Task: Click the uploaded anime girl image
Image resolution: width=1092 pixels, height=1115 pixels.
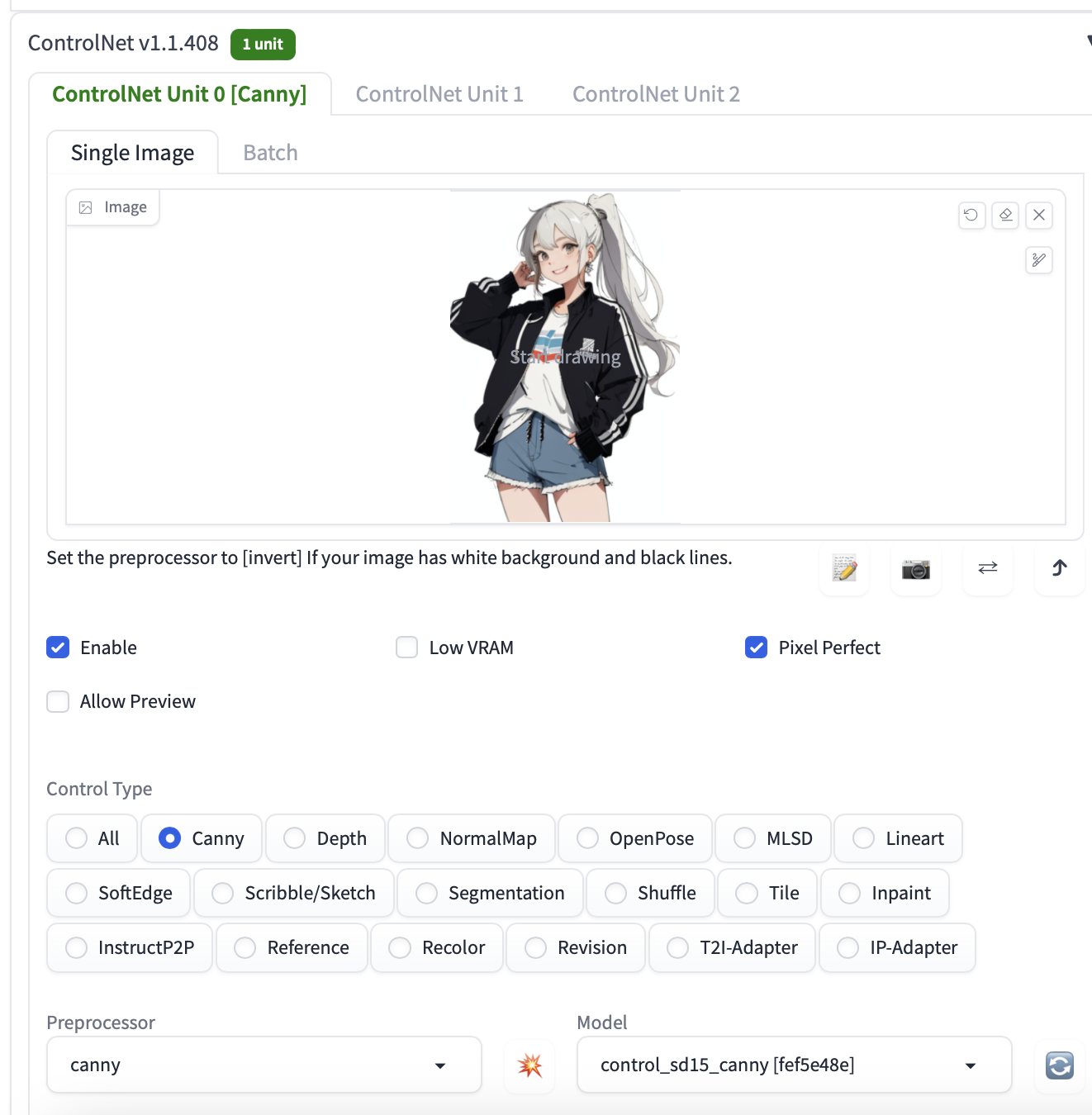Action: point(565,357)
